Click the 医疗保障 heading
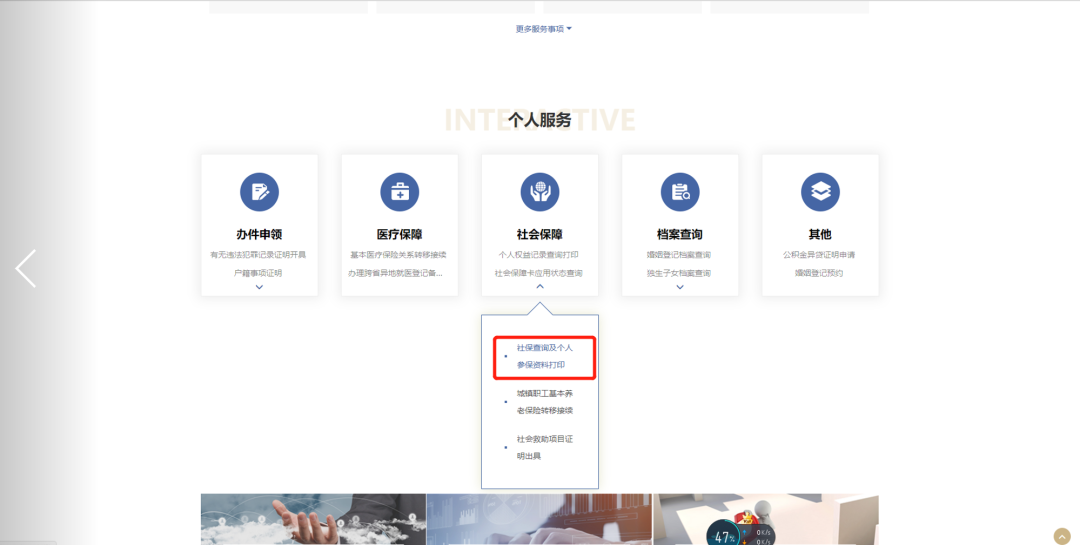This screenshot has height=545, width=1080. tap(399, 234)
